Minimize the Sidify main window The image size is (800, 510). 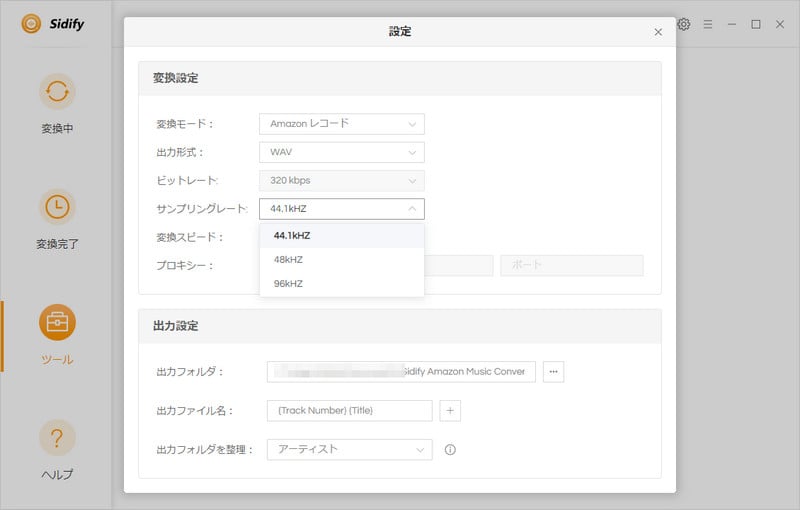(732, 24)
